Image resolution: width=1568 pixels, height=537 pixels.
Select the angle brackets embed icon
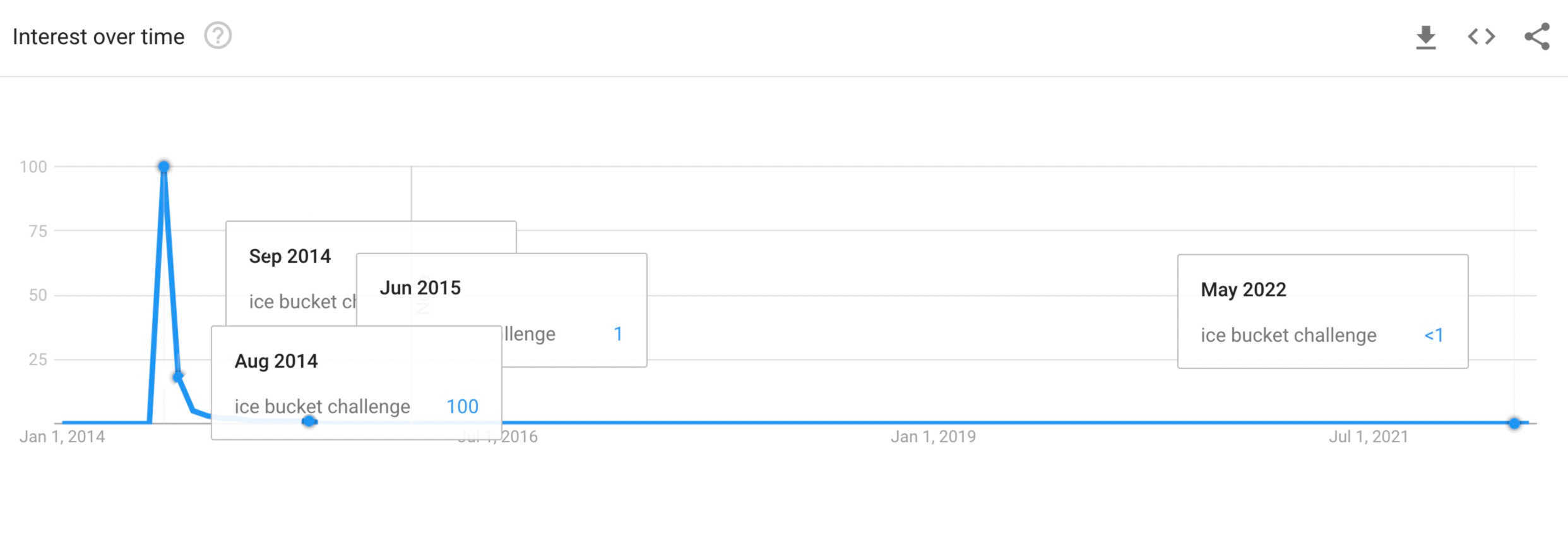pos(1482,36)
